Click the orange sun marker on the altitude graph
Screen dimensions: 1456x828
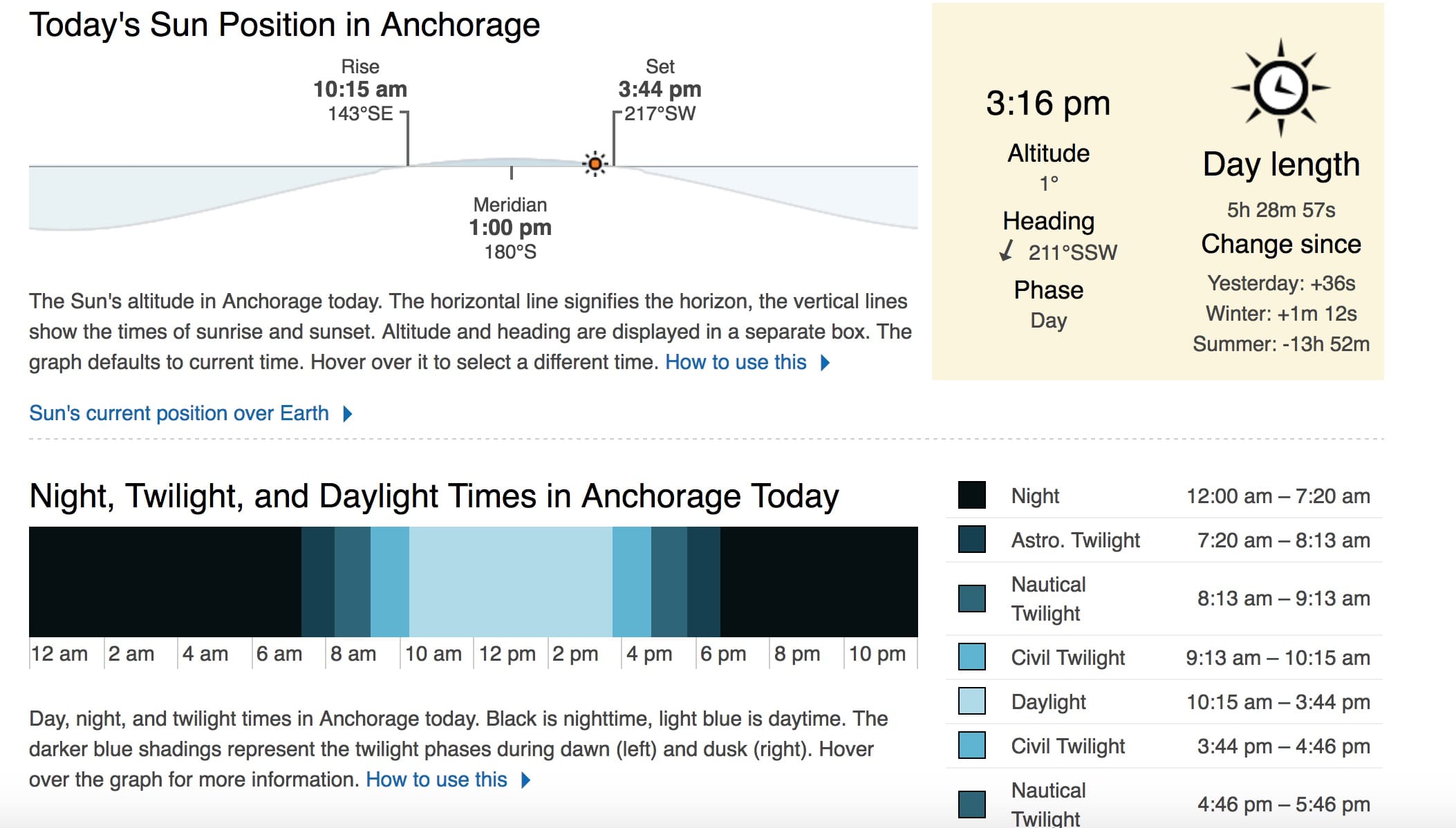tap(595, 164)
